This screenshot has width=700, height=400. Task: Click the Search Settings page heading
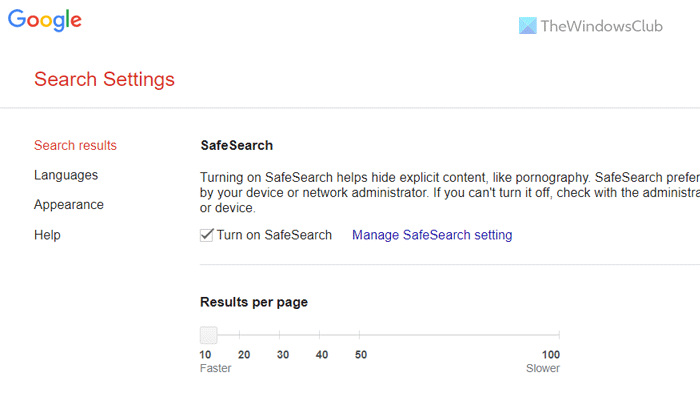point(104,79)
